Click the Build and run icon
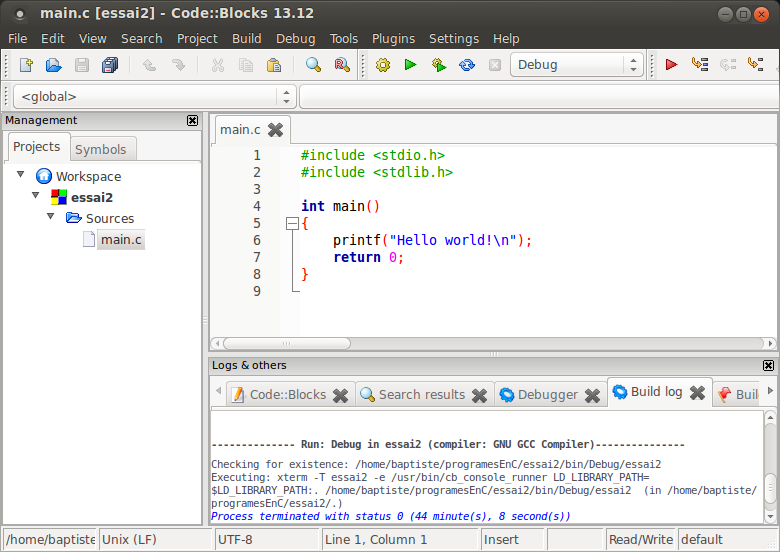Image resolution: width=780 pixels, height=552 pixels. [x=438, y=65]
